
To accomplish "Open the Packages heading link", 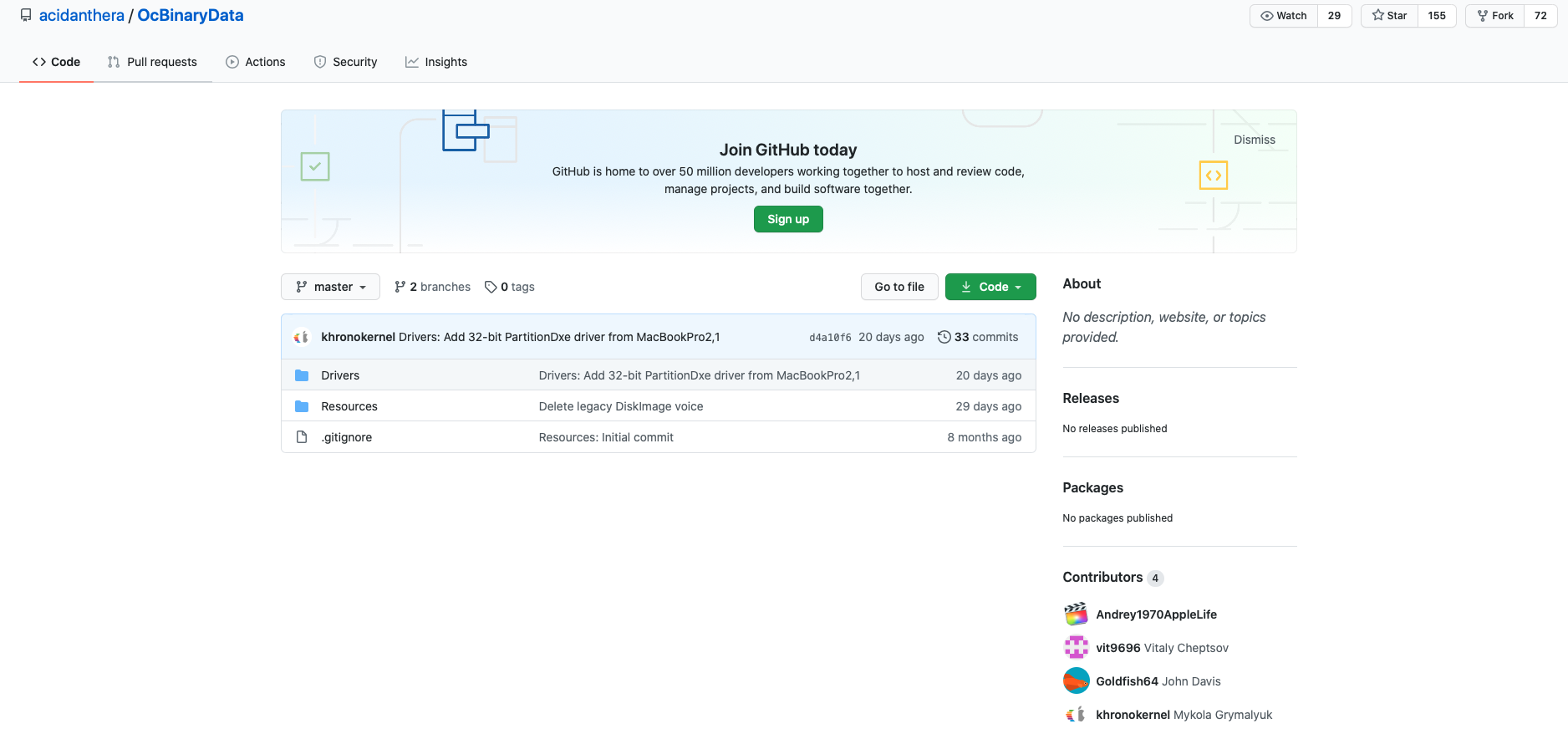I will 1093,487.
